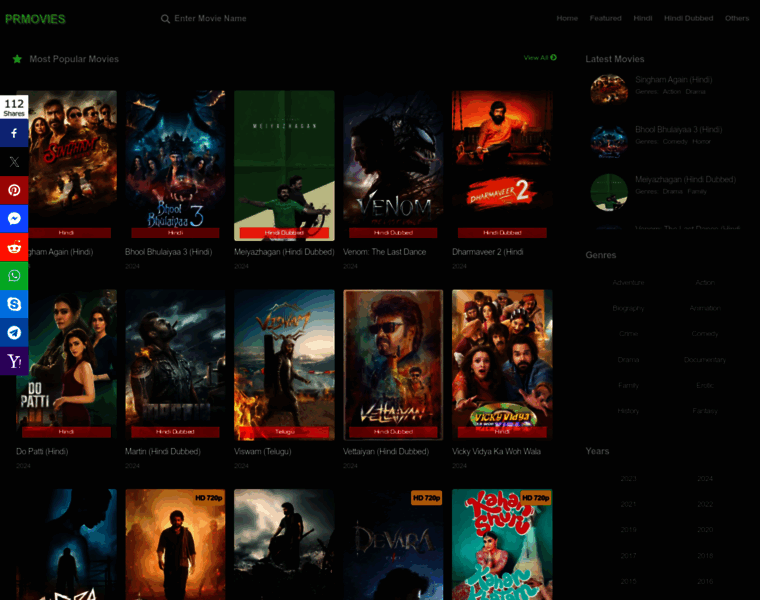
Task: Open Bhool Bhulaiyaa 3 poster
Action: point(175,165)
